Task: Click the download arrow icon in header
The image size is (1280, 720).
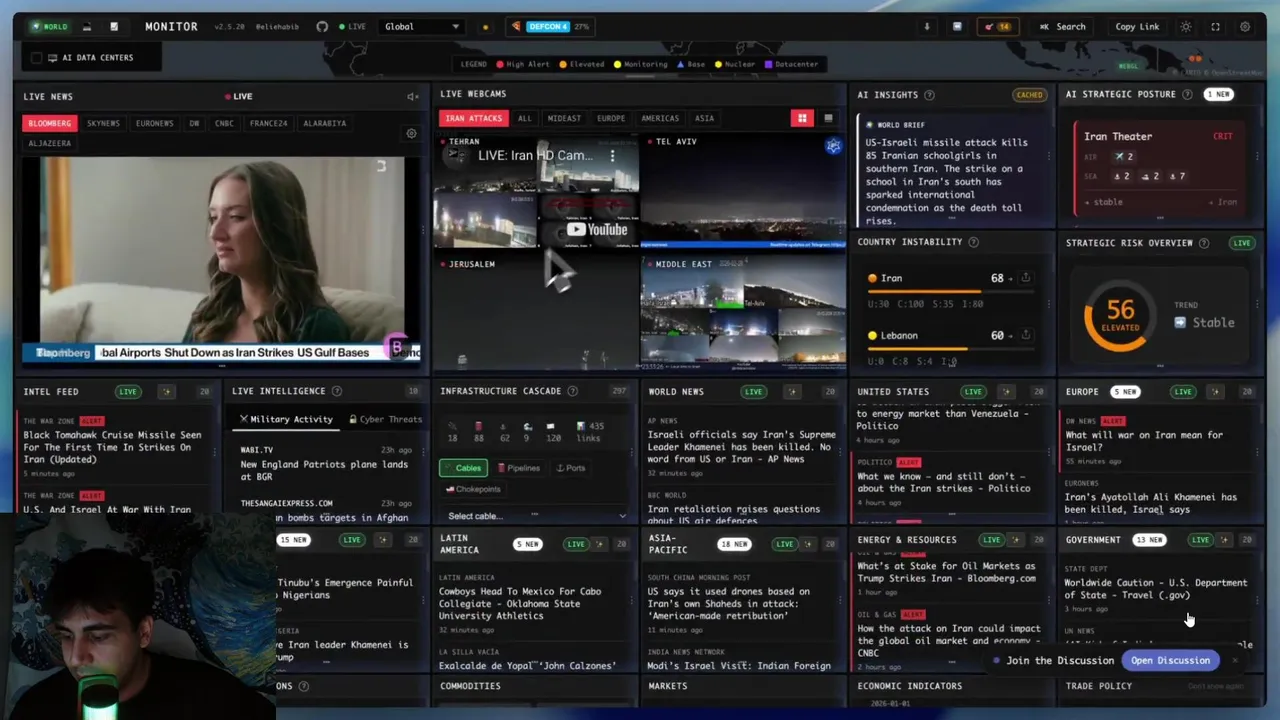Action: pyautogui.click(x=927, y=27)
